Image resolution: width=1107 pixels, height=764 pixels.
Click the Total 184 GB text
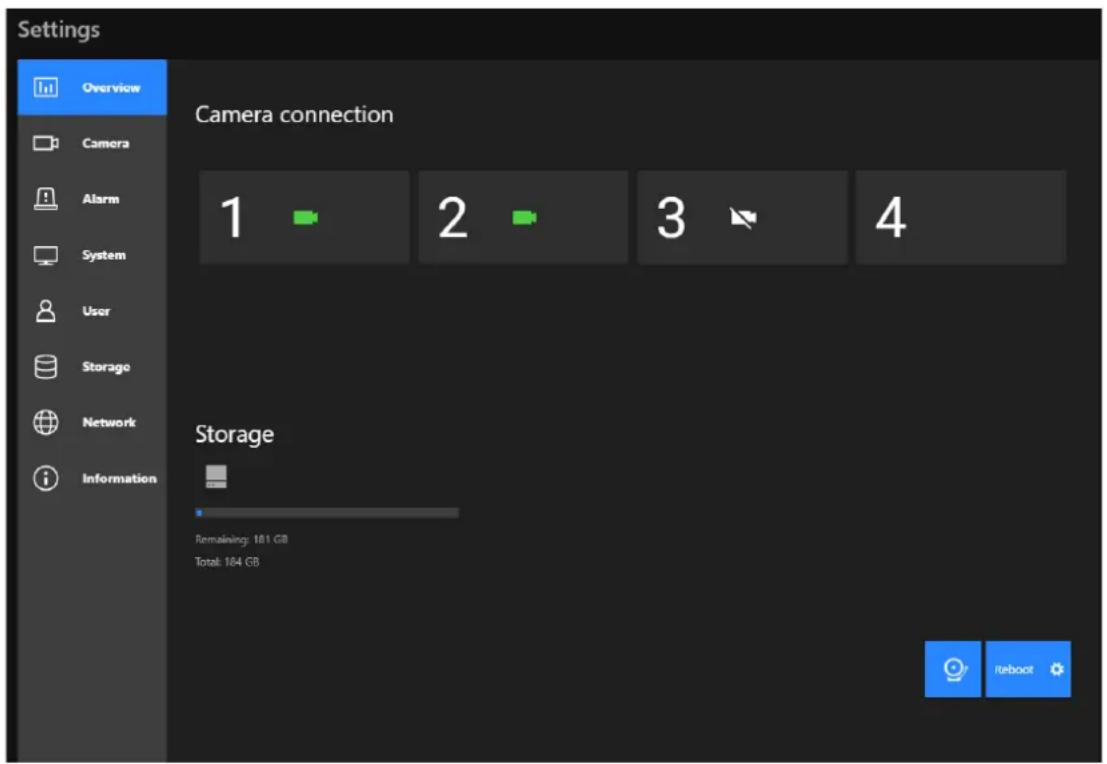[227, 562]
